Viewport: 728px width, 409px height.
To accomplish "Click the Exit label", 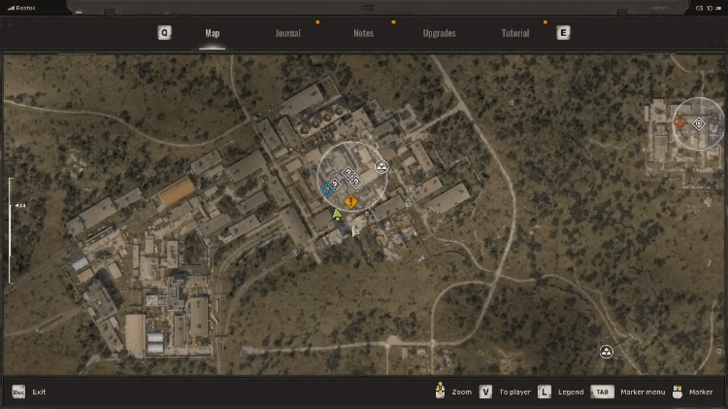I will point(39,392).
